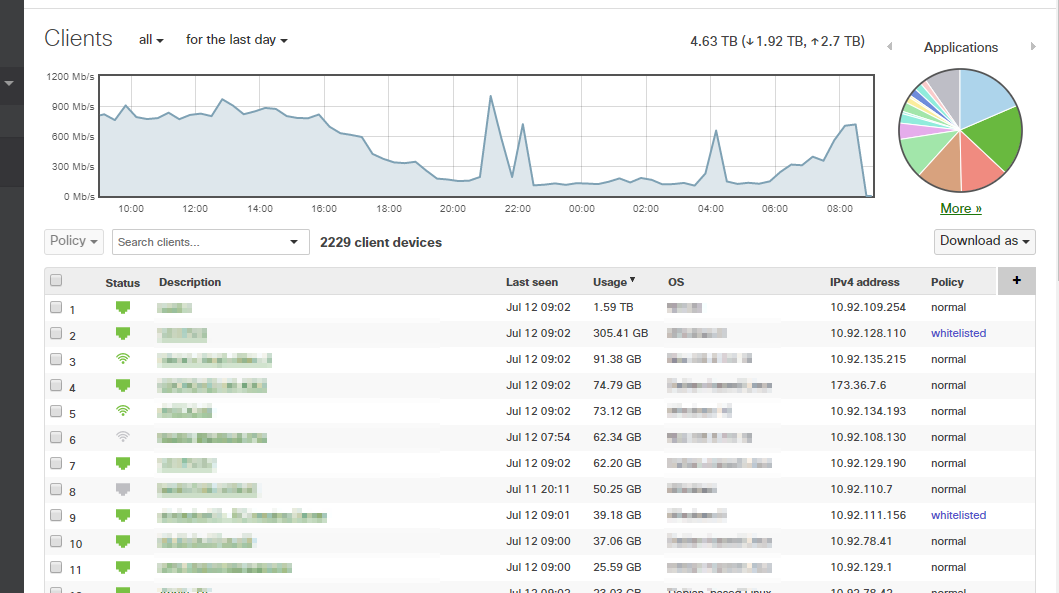Image resolution: width=1059 pixels, height=593 pixels.
Task: Click the + icon to add a table column
Action: click(x=1017, y=281)
